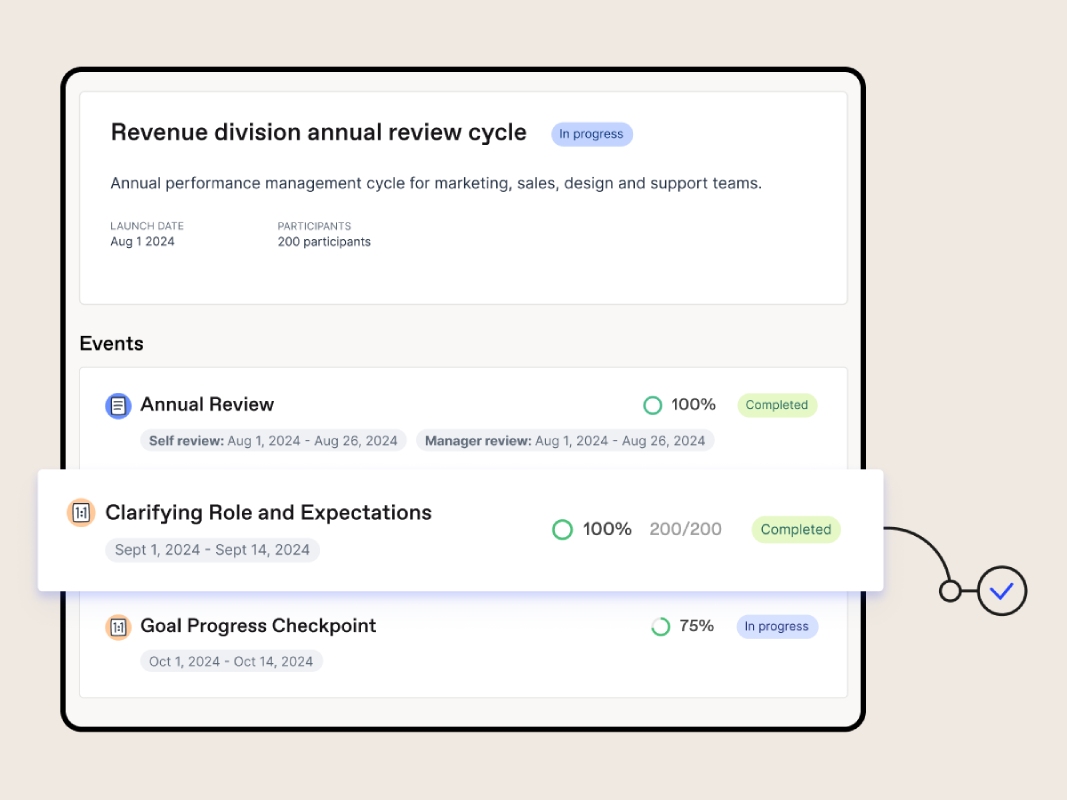Click the Completed badge on Annual Review
1067x800 pixels.
[x=776, y=405]
